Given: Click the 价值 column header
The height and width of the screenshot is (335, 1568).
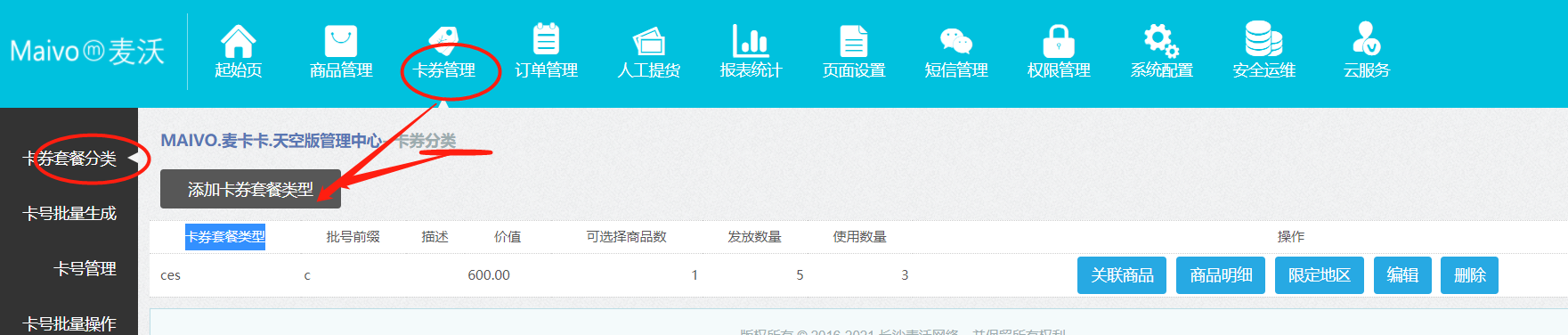Looking at the screenshot, I should point(508,237).
